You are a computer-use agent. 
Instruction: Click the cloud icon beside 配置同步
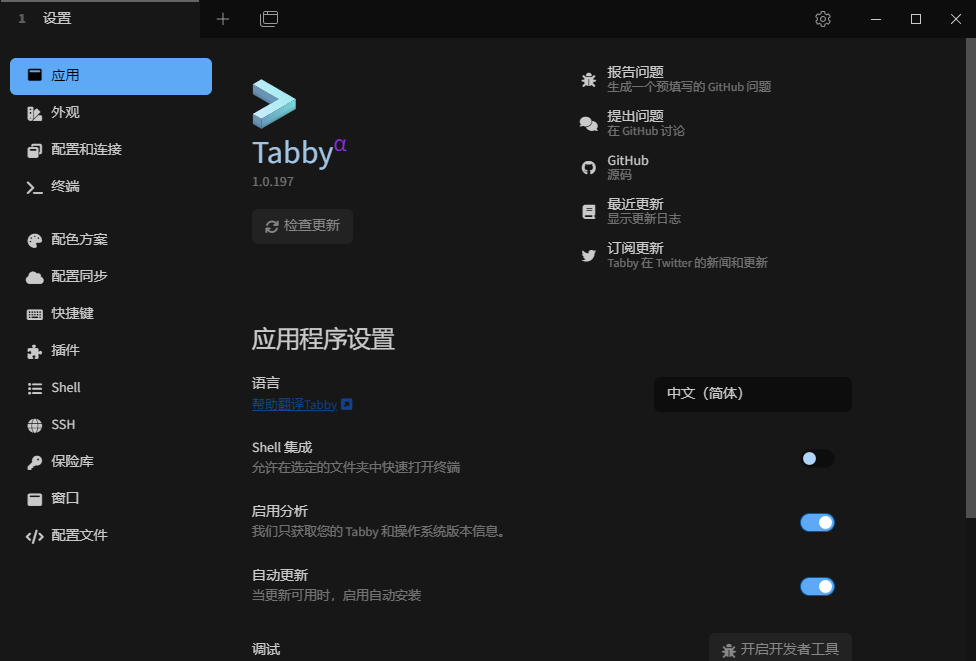[x=35, y=278]
